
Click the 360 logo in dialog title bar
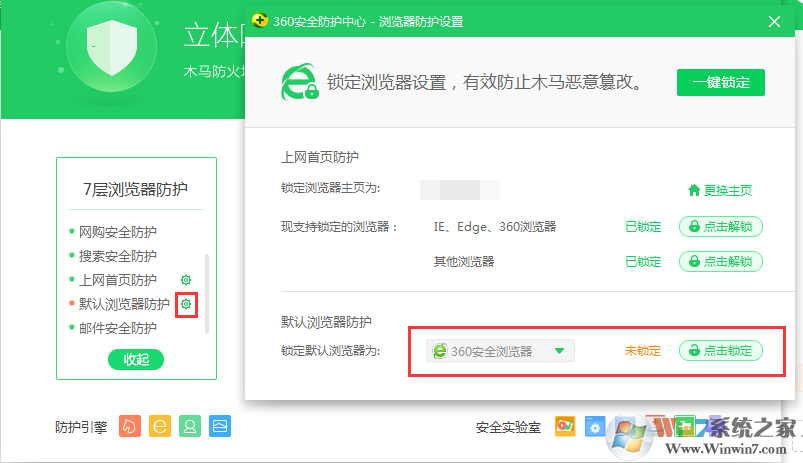pos(260,20)
